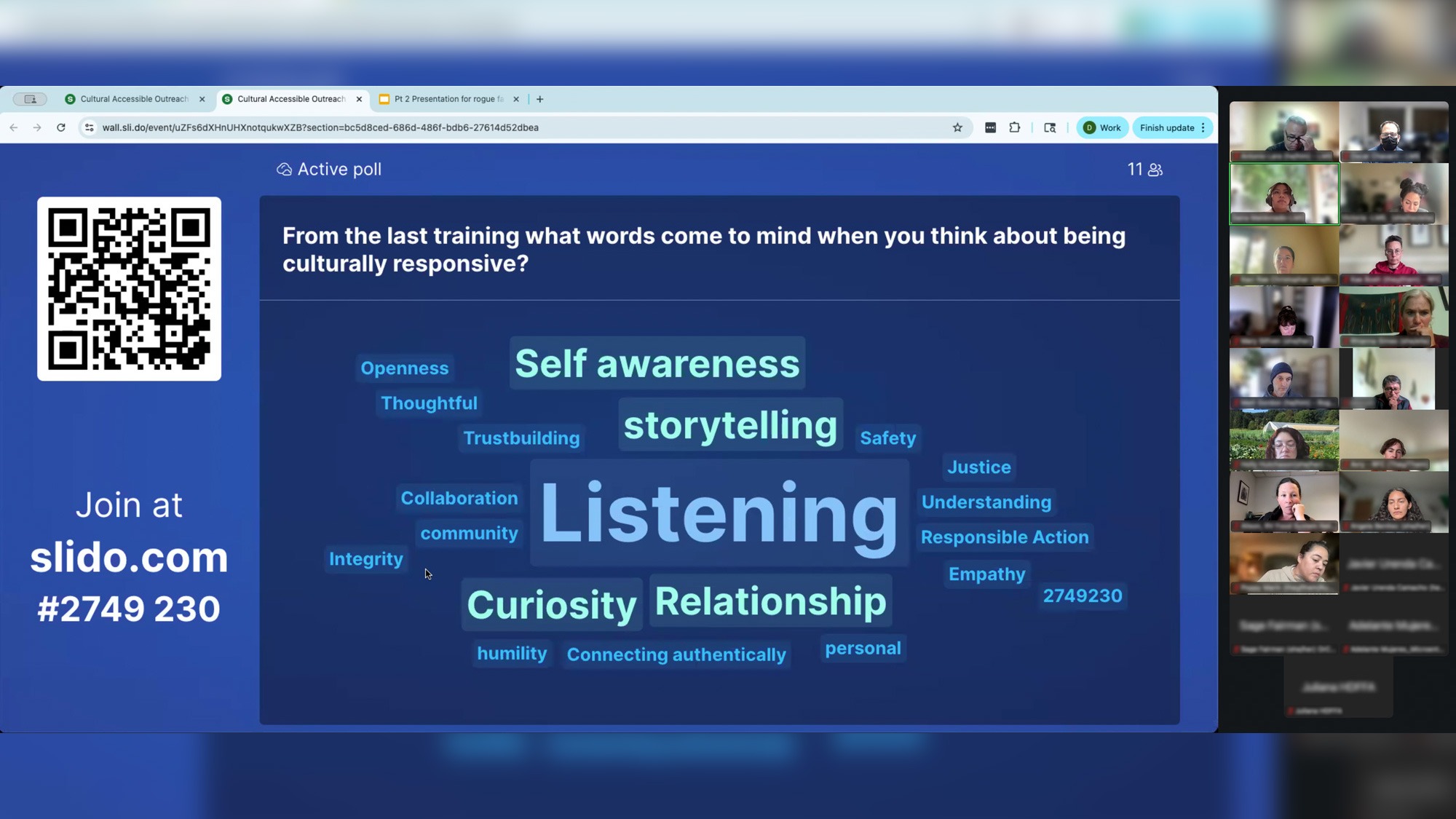Click the Listening word in cloud
This screenshot has height=819, width=1456.
[x=719, y=513]
